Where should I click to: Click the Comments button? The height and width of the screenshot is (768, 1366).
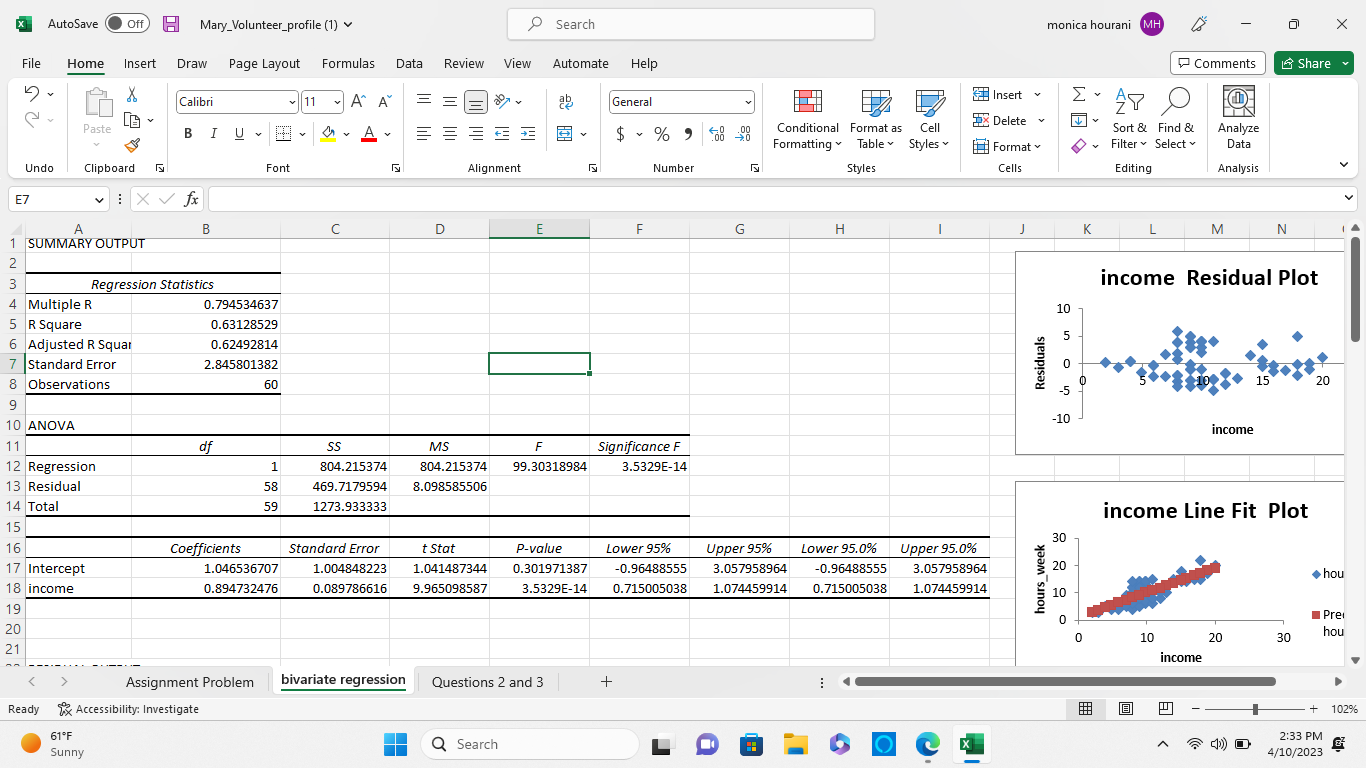tap(1218, 63)
